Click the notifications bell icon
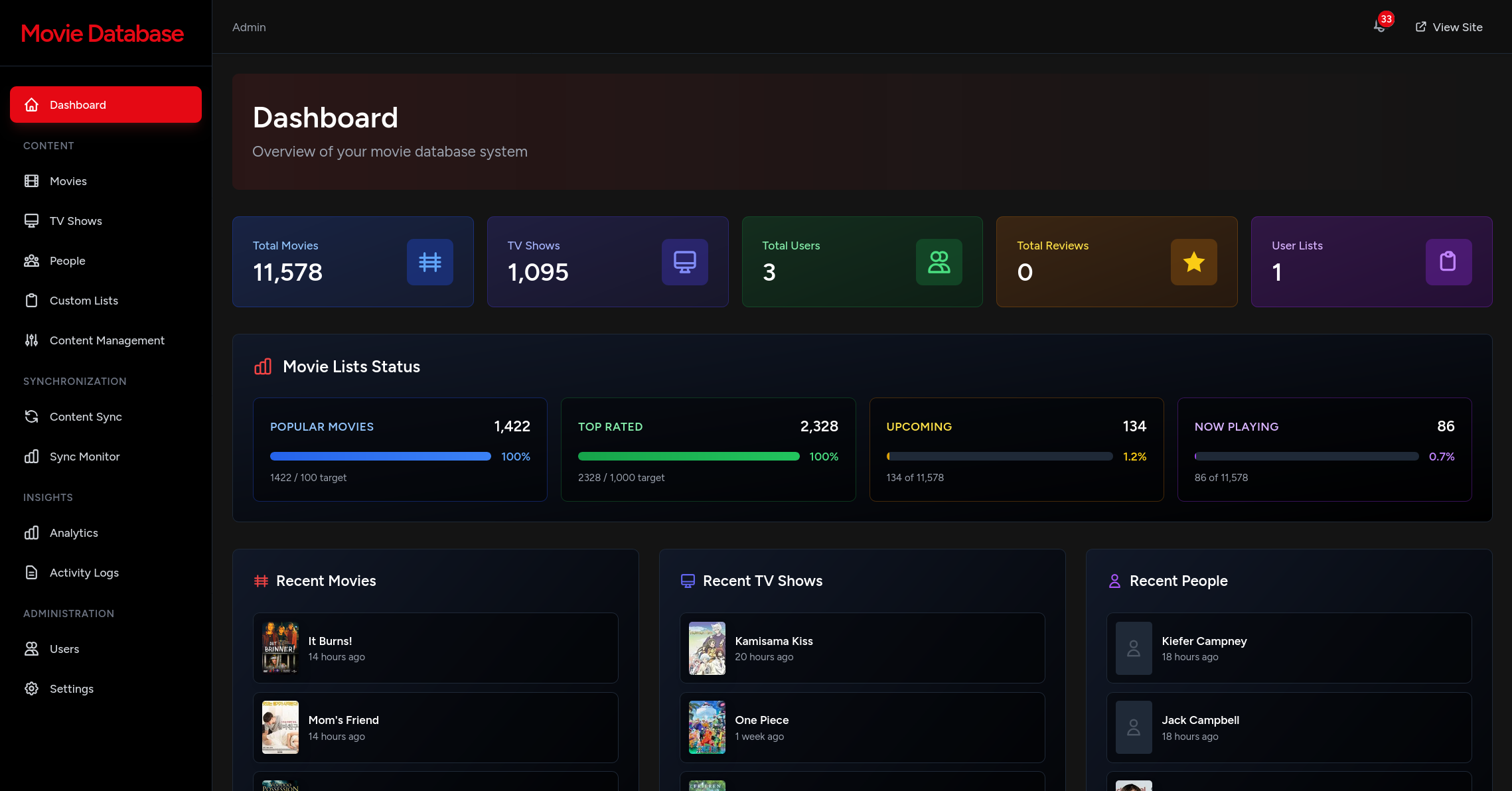This screenshot has width=1512, height=791. [x=1380, y=27]
